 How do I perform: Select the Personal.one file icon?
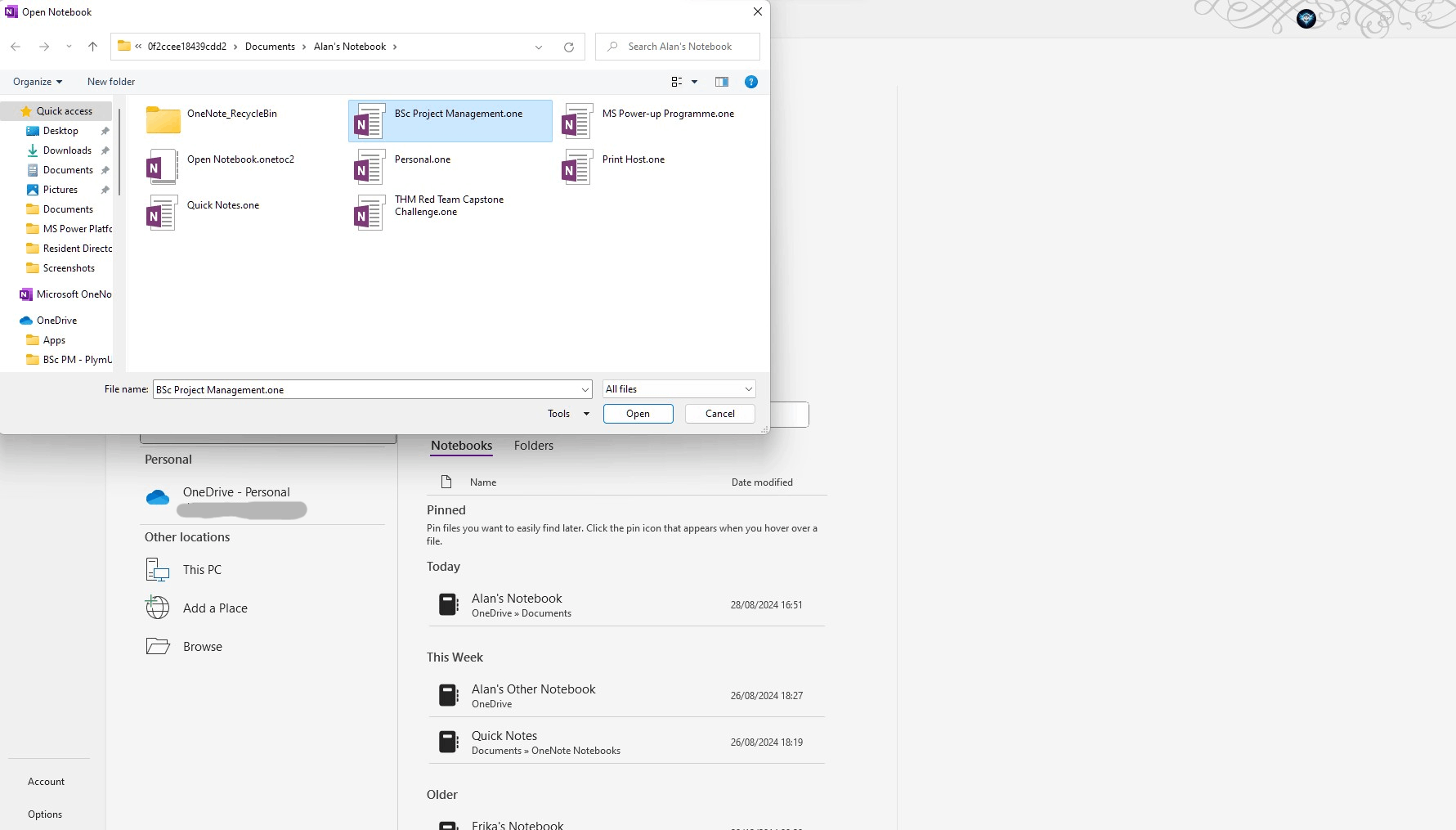370,167
